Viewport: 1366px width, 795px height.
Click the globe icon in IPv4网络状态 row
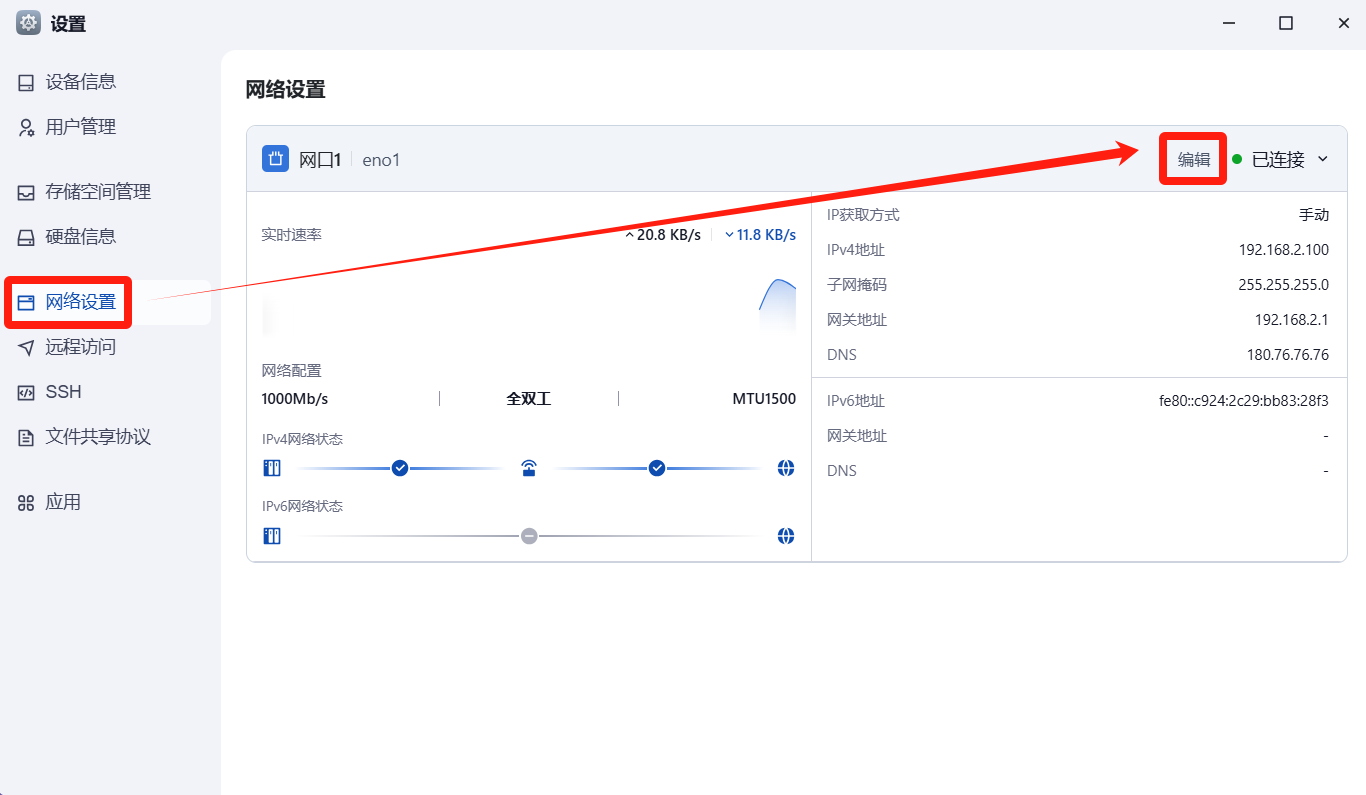coord(786,468)
